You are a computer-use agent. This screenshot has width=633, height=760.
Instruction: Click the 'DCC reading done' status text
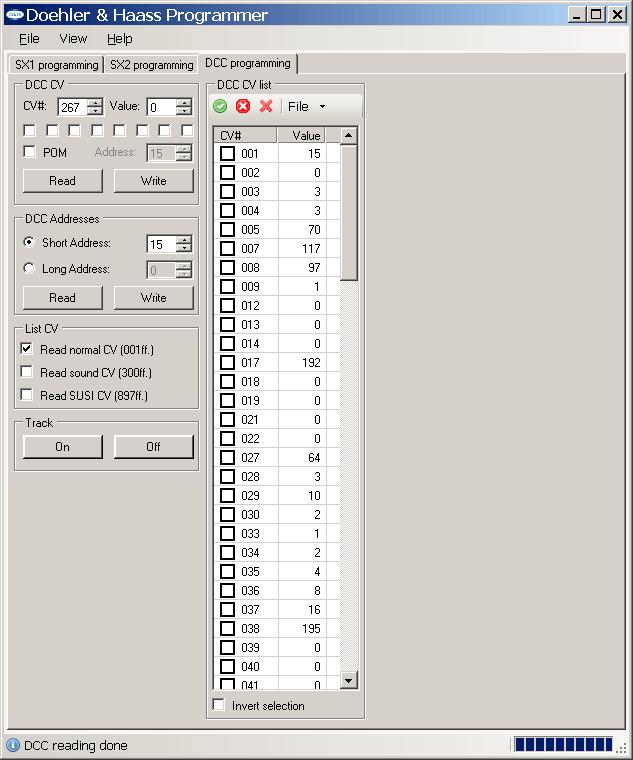tap(76, 745)
